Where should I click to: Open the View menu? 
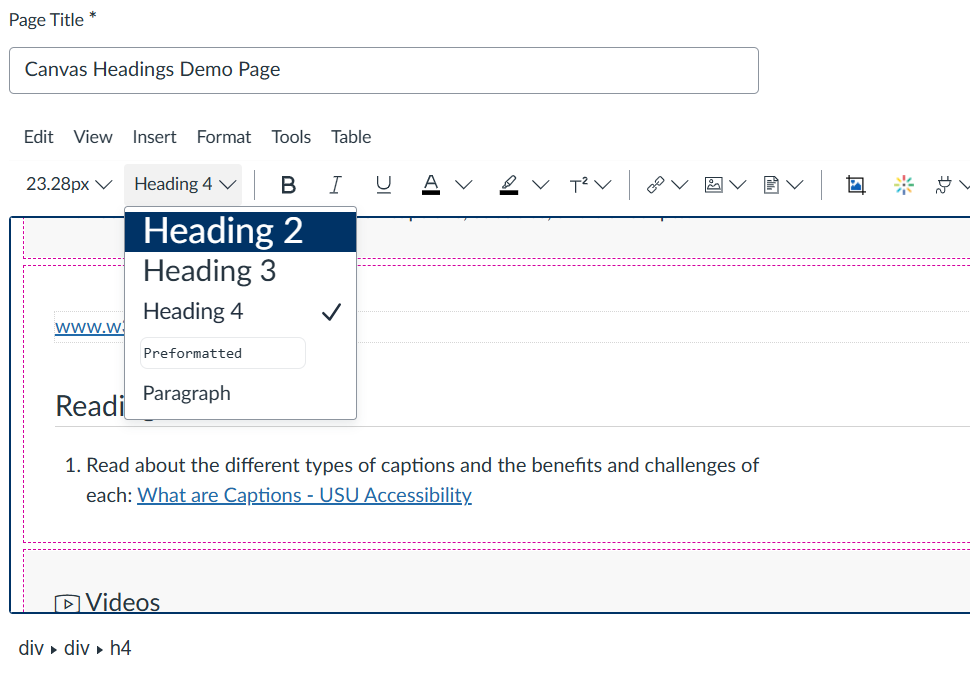[93, 137]
